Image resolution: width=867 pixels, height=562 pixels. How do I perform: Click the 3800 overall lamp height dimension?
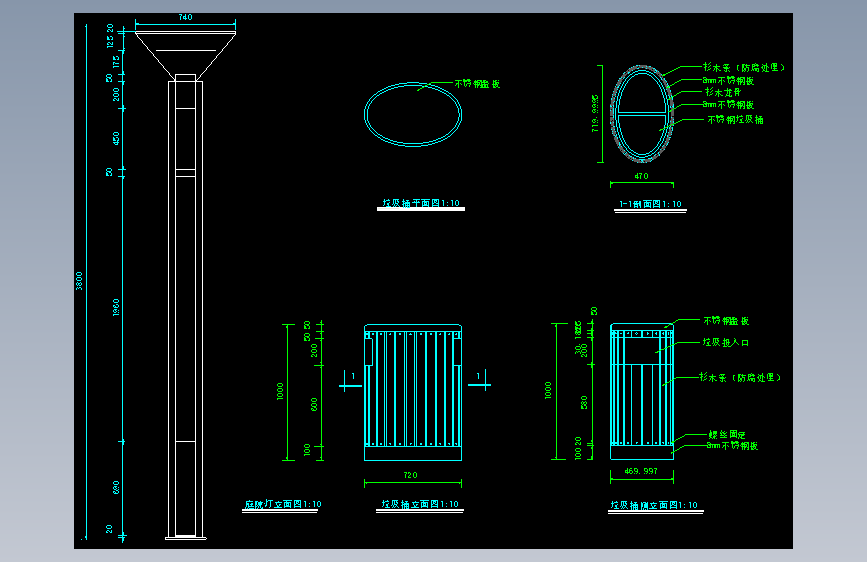[79, 280]
